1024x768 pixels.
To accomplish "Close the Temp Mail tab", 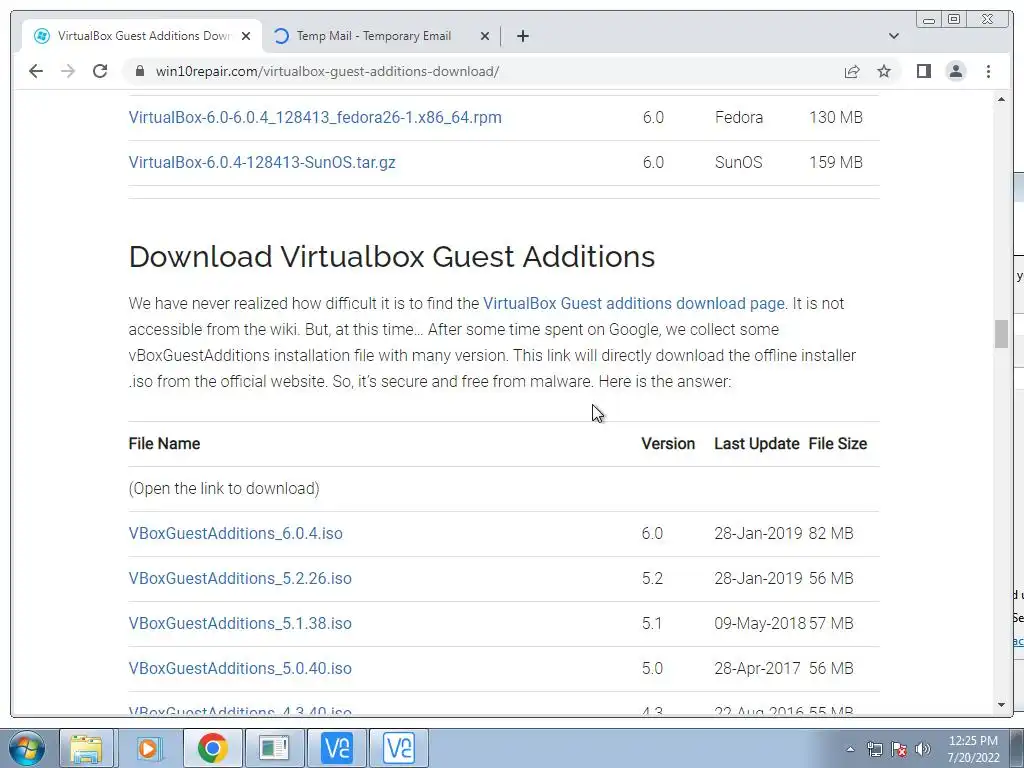I will [485, 36].
